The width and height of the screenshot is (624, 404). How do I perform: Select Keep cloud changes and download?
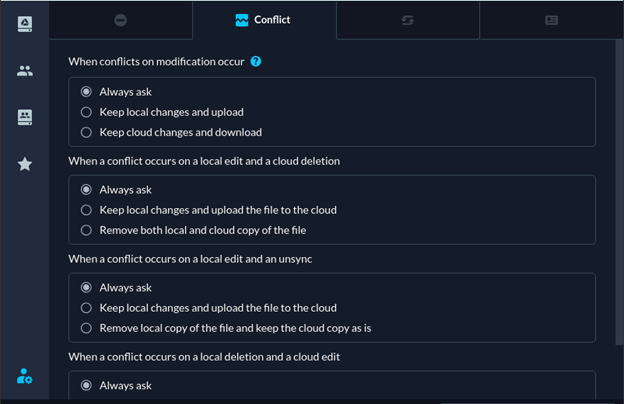pyautogui.click(x=171, y=132)
